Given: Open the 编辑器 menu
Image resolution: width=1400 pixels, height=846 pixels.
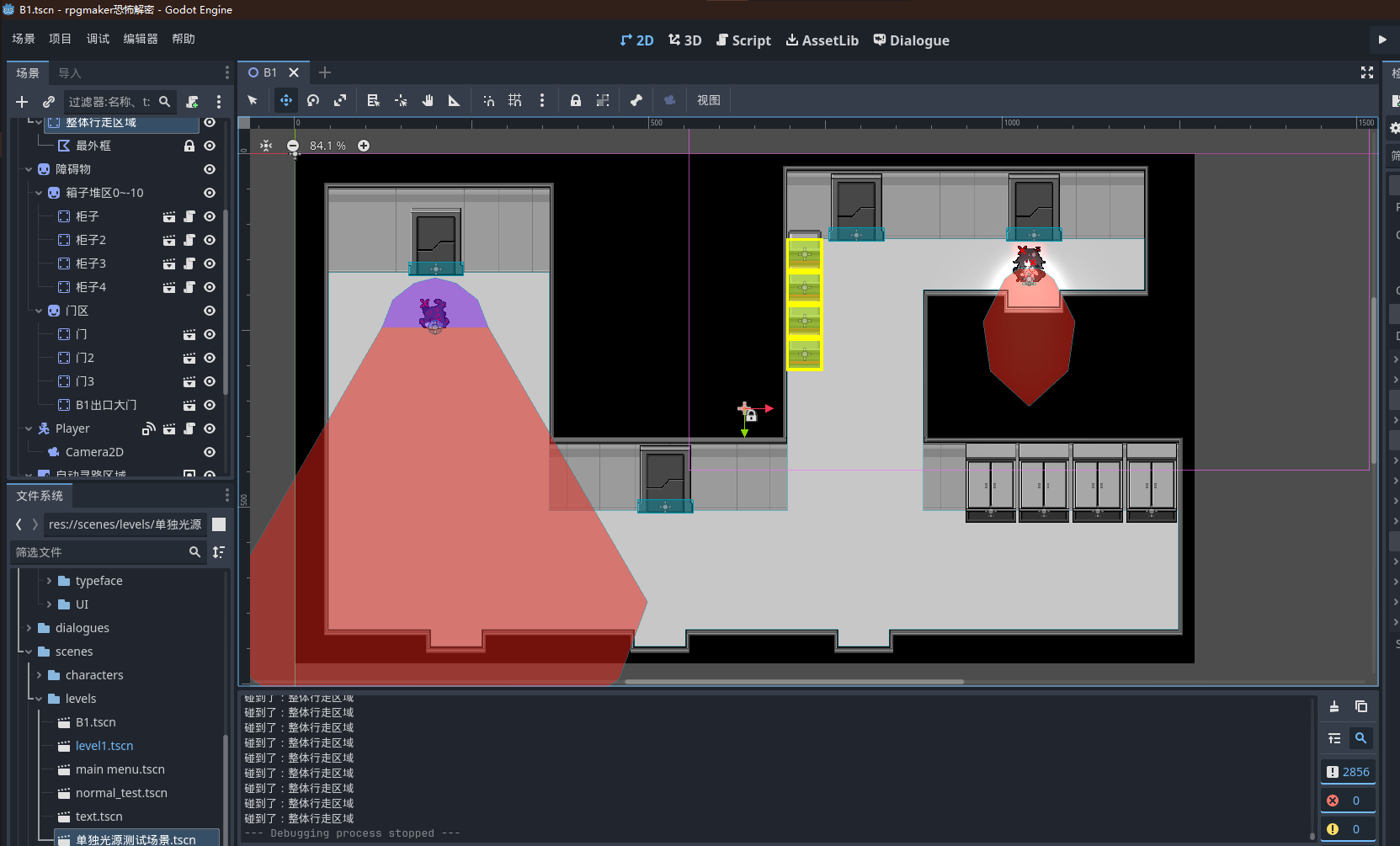Looking at the screenshot, I should point(141,39).
